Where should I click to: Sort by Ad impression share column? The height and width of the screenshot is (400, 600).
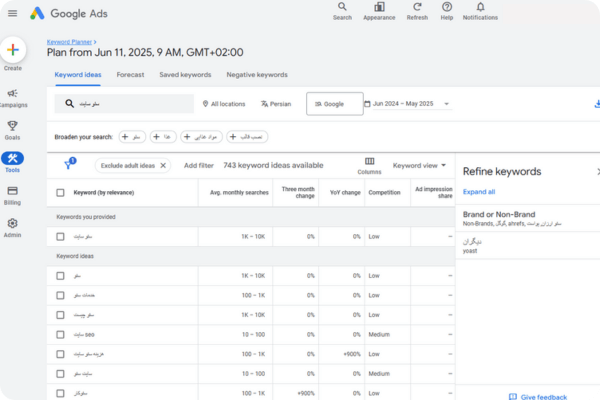[434, 193]
